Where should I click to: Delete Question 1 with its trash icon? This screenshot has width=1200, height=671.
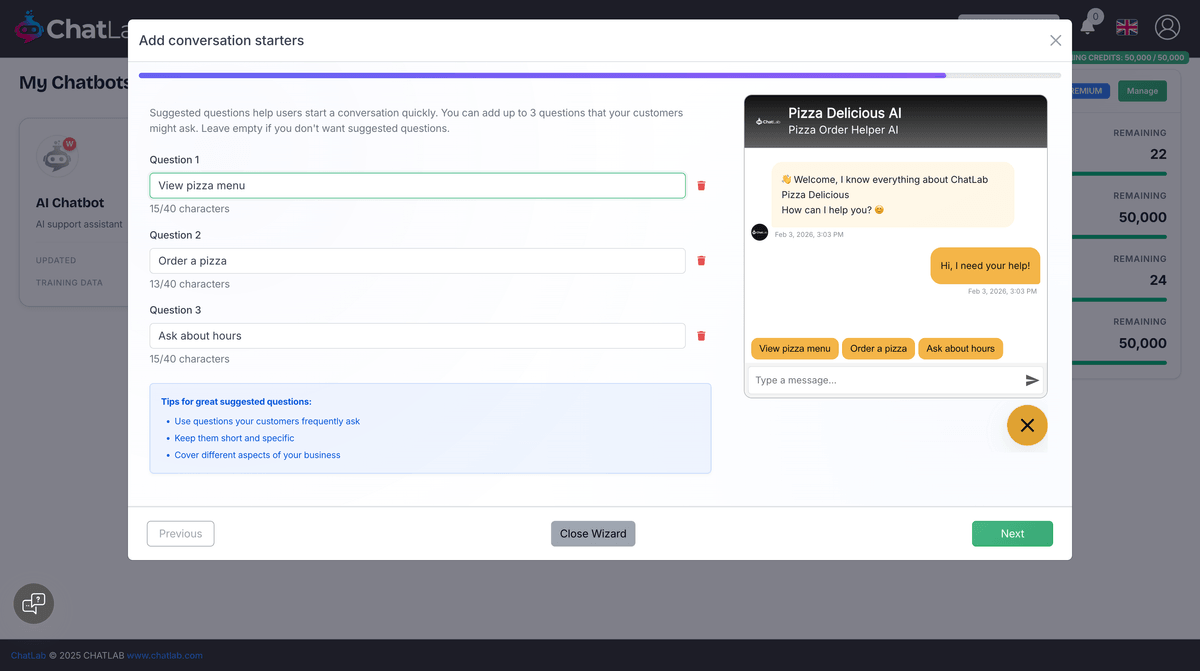(701, 185)
